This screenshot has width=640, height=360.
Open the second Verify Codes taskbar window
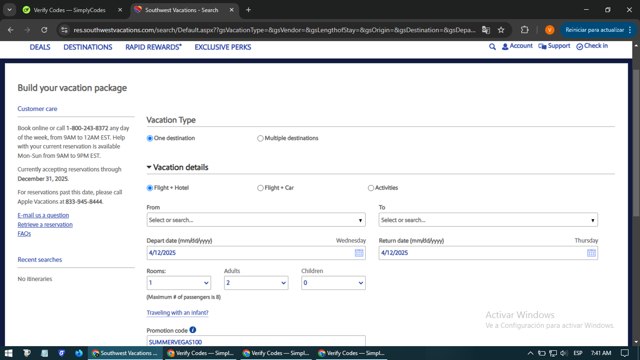click(276, 353)
